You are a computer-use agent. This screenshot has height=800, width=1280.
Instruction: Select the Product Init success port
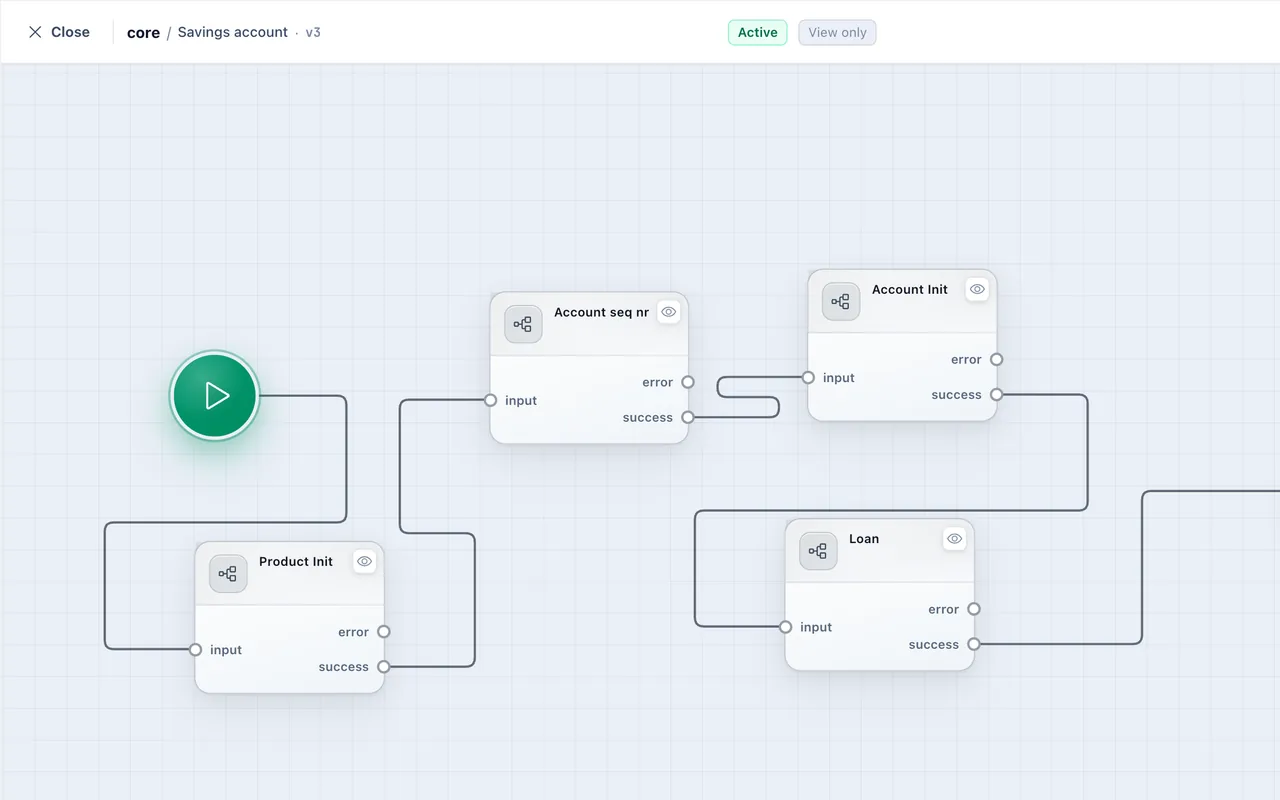[x=384, y=667]
